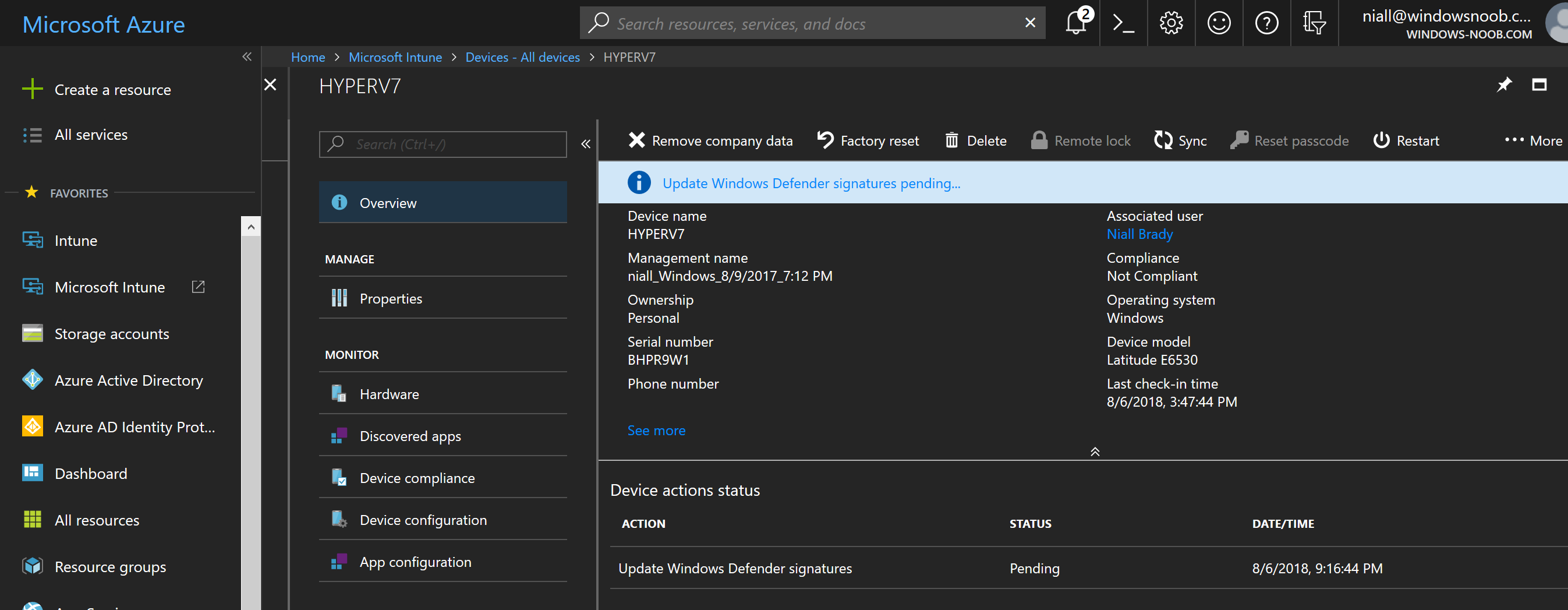This screenshot has height=610, width=1568.
Task: Delete the HYPERV7 device
Action: click(976, 140)
